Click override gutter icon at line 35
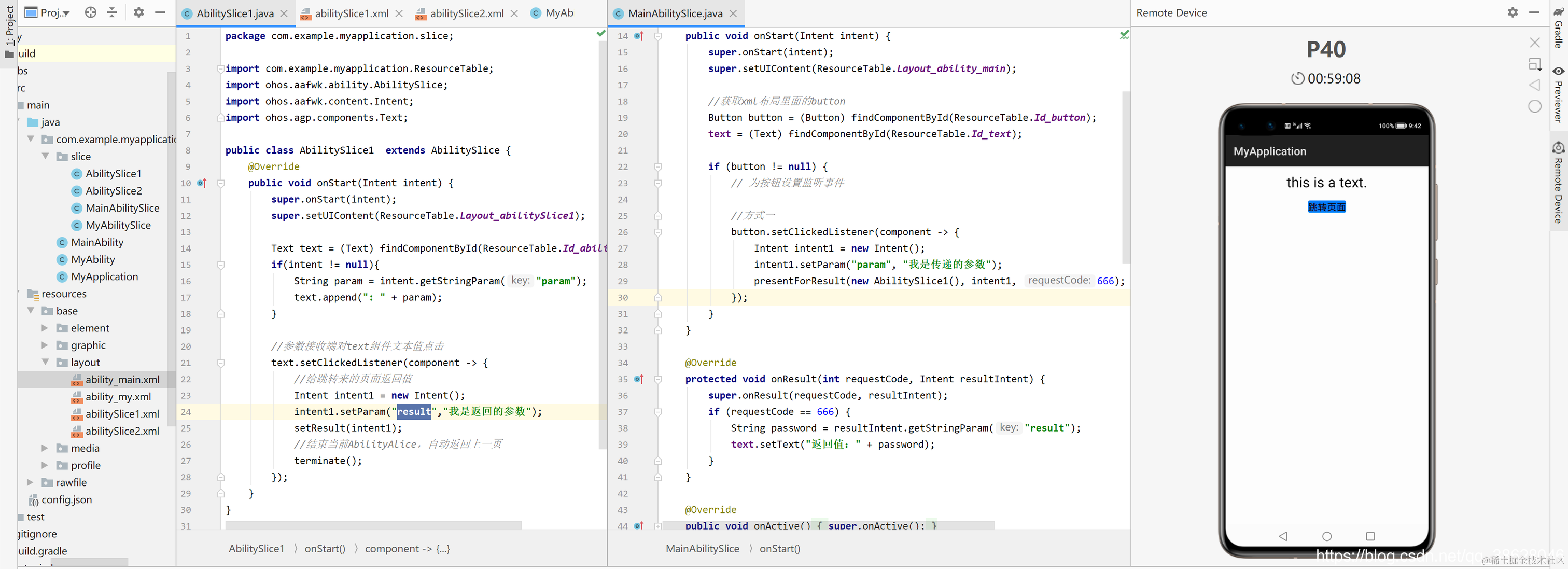This screenshot has height=569, width=1568. point(638,379)
